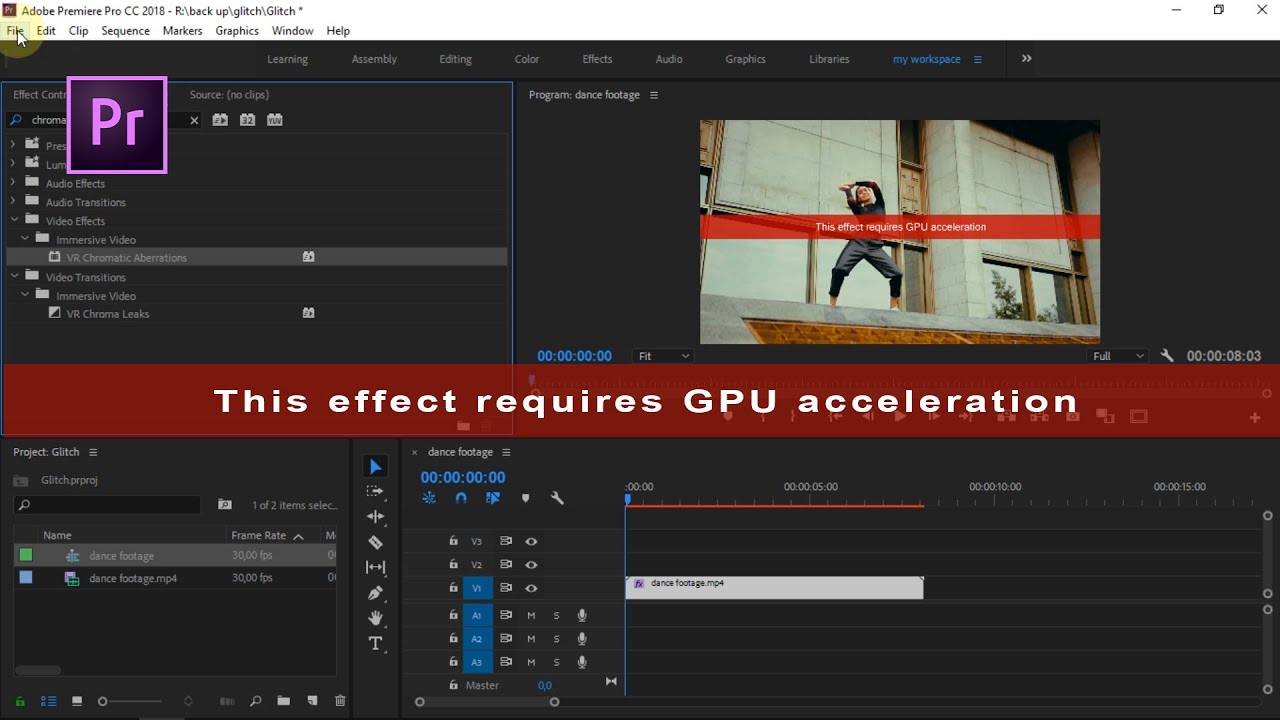Solo audio track A2
This screenshot has width=1280, height=720.
(556, 639)
